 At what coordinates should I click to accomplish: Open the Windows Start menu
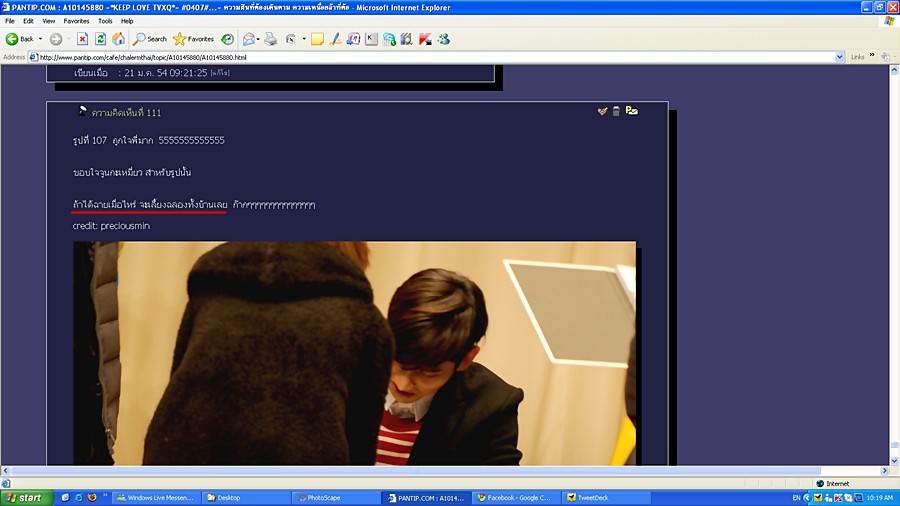27,498
